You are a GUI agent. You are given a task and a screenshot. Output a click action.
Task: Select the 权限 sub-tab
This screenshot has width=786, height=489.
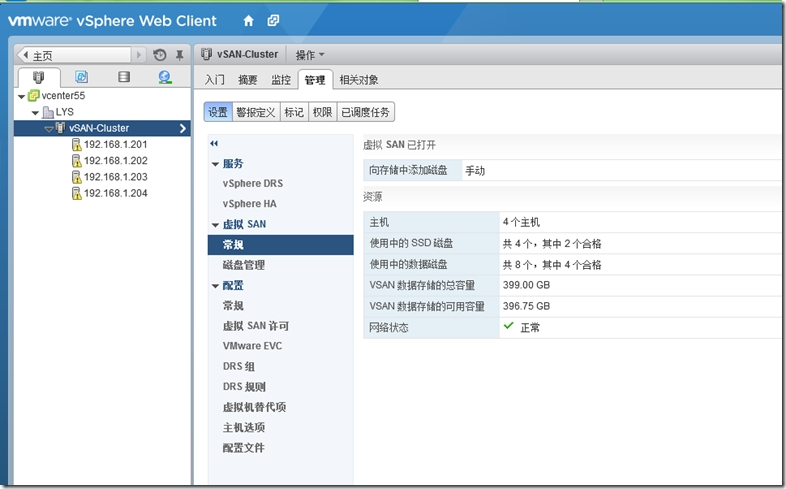click(x=322, y=112)
